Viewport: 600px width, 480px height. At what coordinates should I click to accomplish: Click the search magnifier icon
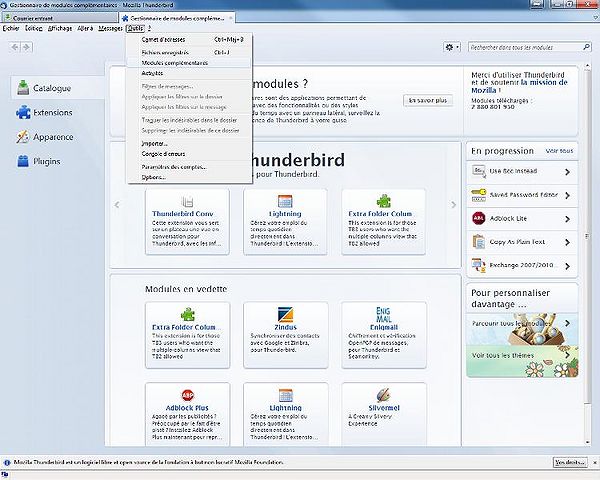pyautogui.click(x=586, y=47)
